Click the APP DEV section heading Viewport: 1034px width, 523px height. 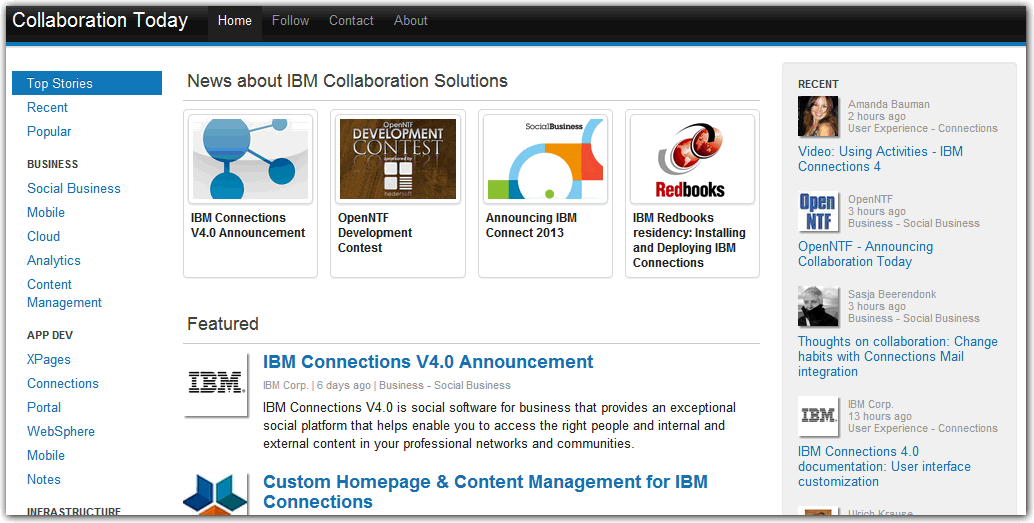(x=50, y=335)
